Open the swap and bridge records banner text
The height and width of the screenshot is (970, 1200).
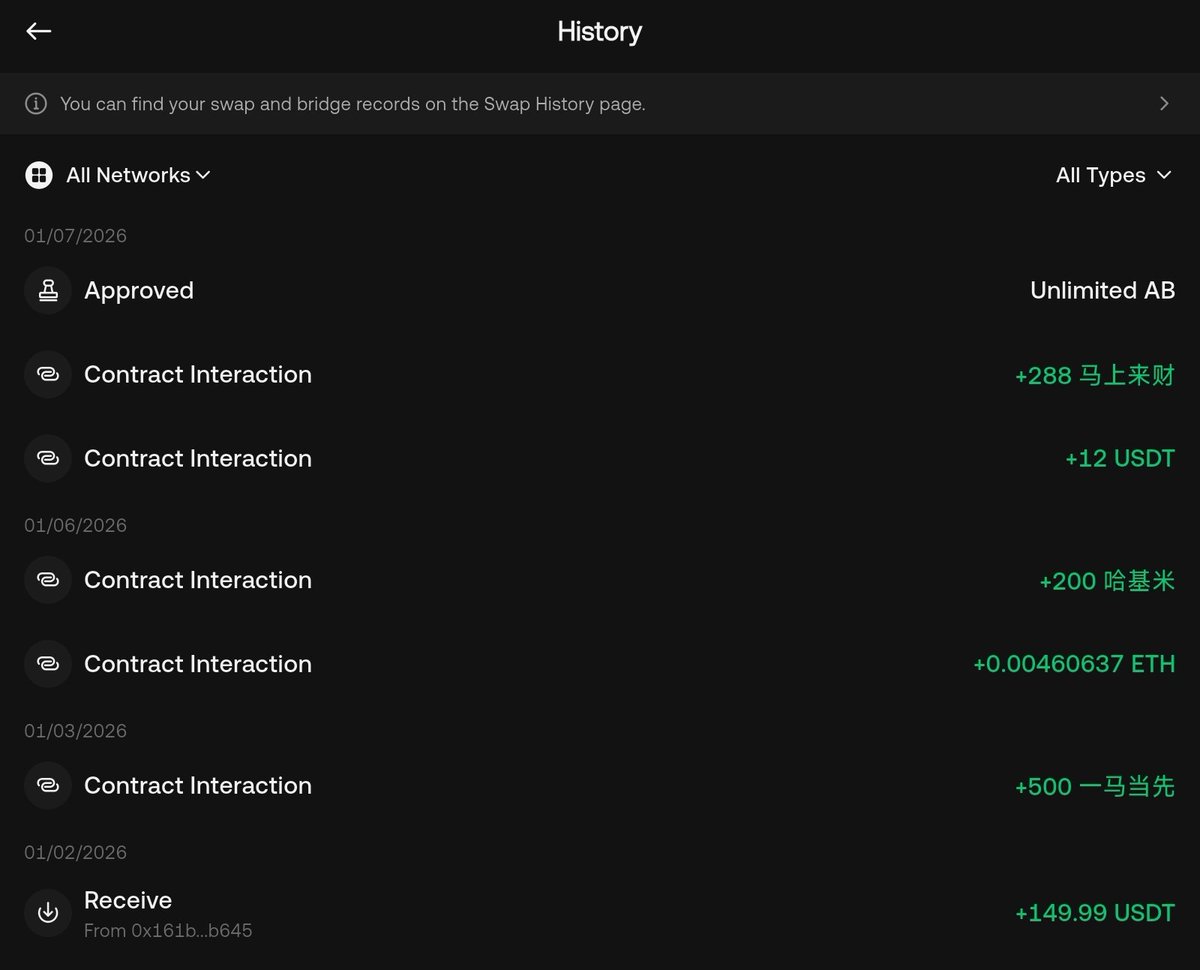[352, 104]
